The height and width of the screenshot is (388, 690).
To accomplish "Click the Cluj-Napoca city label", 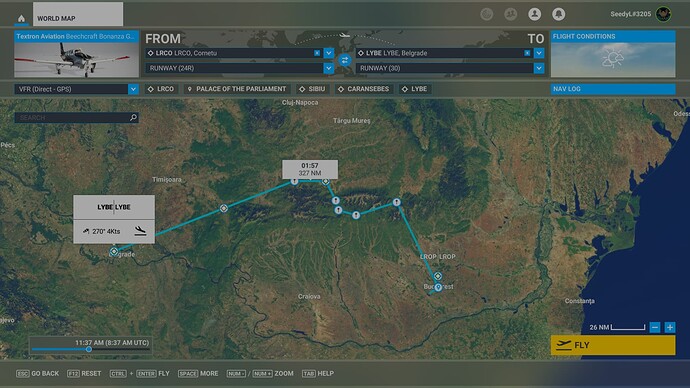I will [x=300, y=102].
